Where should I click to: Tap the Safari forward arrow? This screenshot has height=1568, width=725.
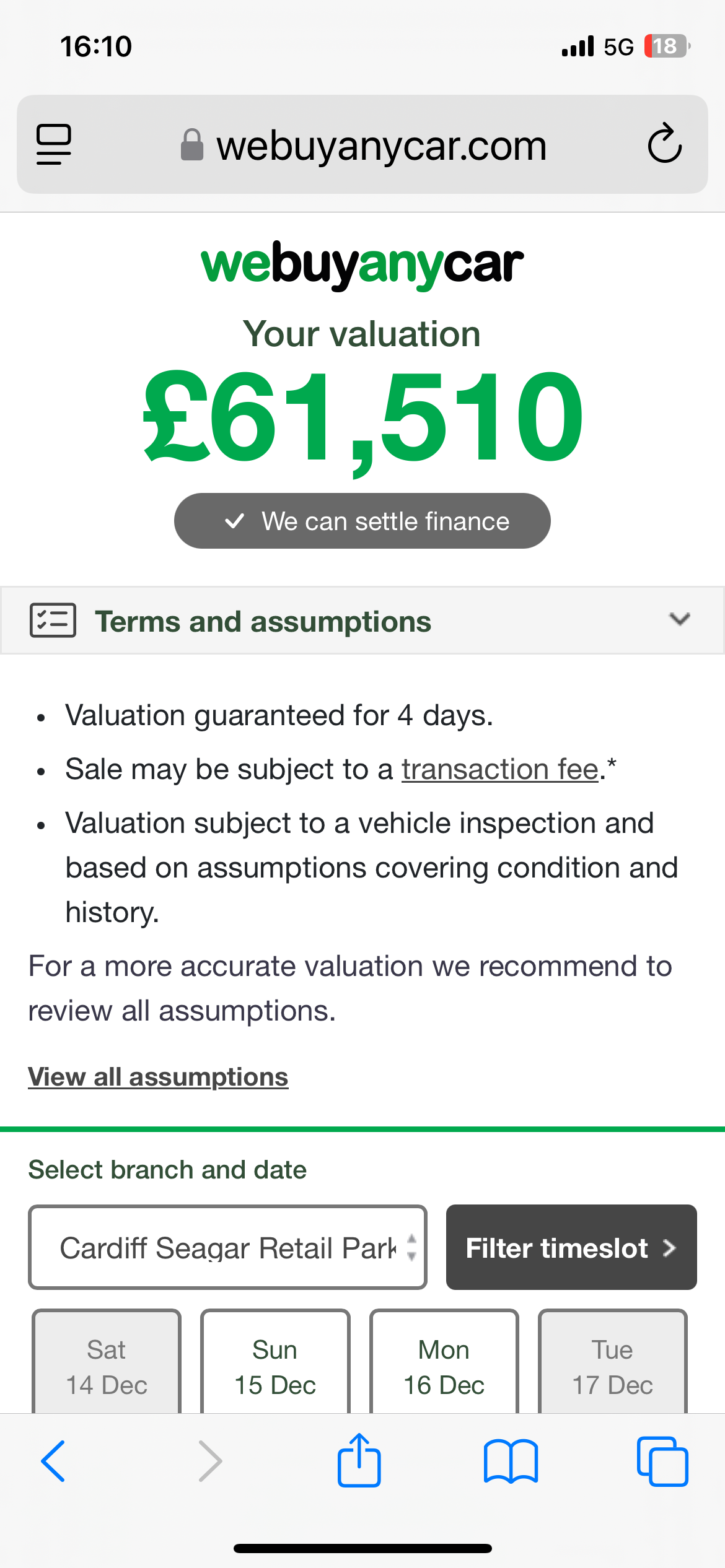point(210,1461)
